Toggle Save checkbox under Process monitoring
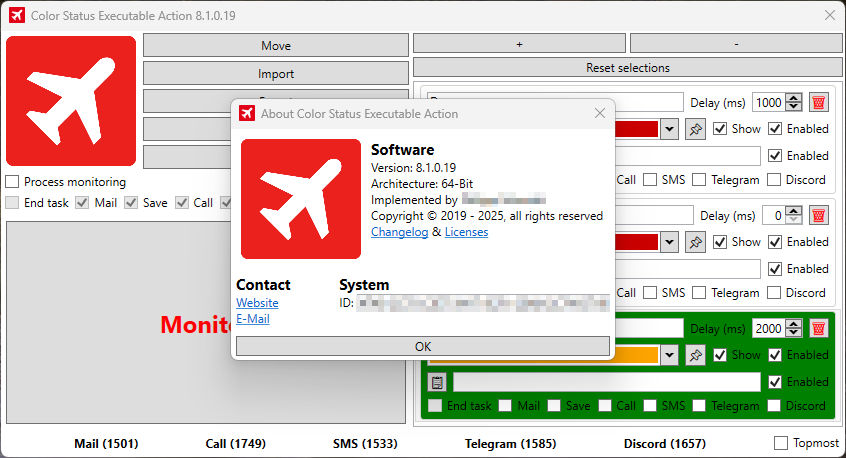This screenshot has width=846, height=458. click(x=131, y=203)
